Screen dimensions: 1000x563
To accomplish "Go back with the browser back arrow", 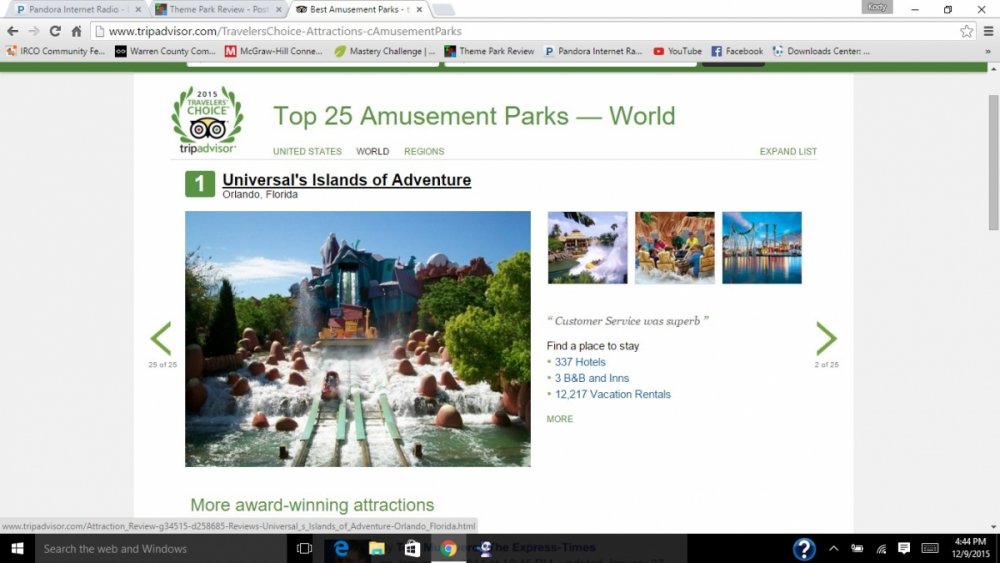I will [12, 31].
